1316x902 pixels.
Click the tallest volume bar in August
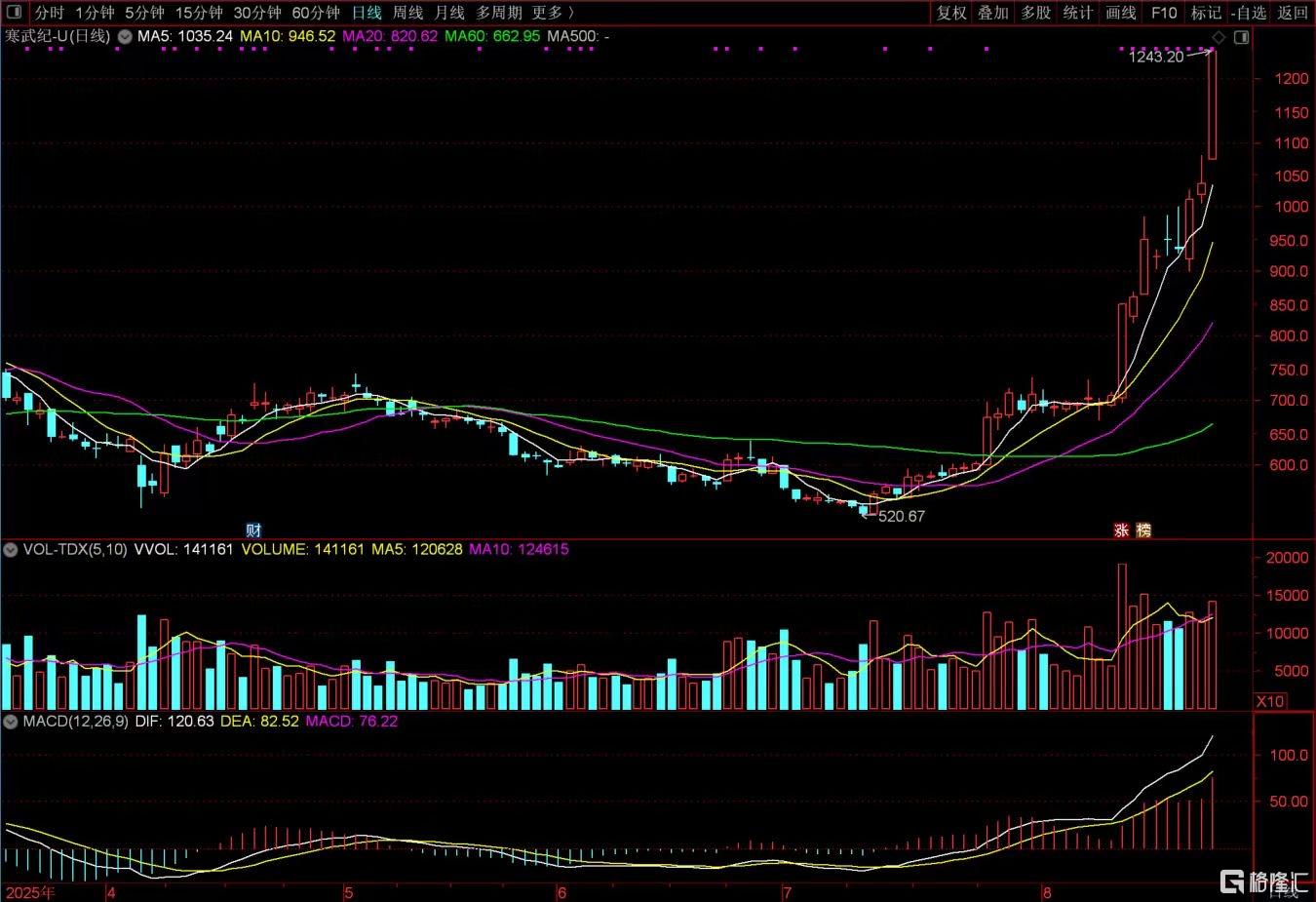click(1122, 636)
